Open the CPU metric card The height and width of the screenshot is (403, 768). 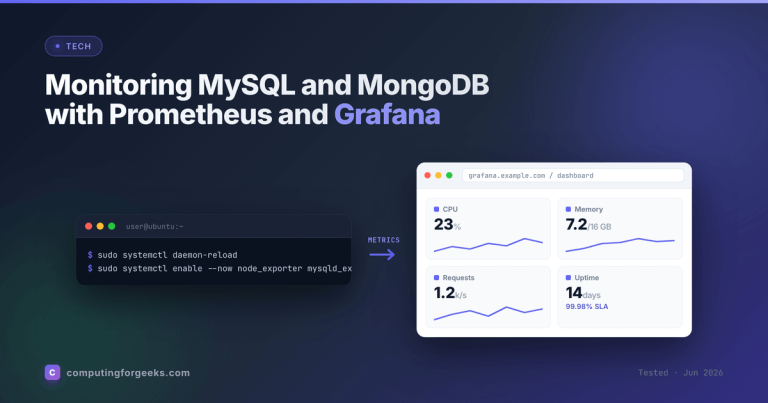[x=488, y=229]
